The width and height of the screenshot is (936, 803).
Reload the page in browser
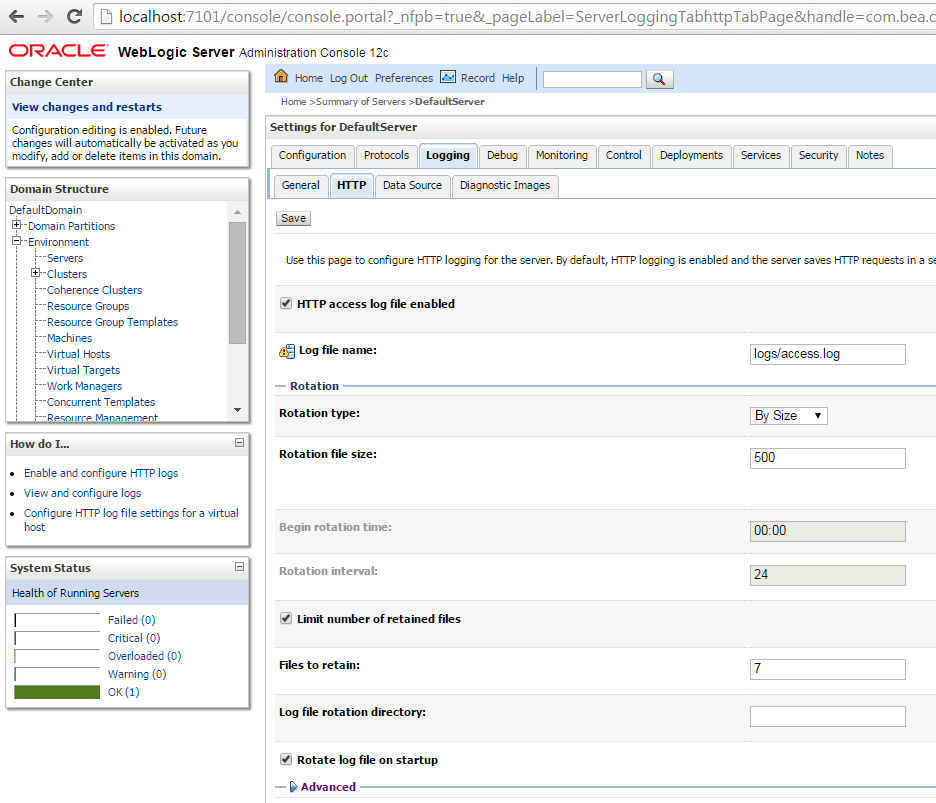click(x=75, y=16)
